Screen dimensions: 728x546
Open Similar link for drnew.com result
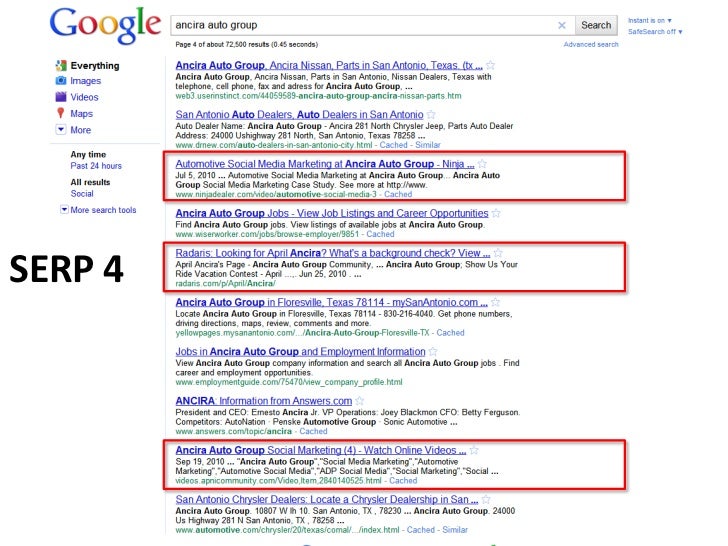tap(428, 145)
